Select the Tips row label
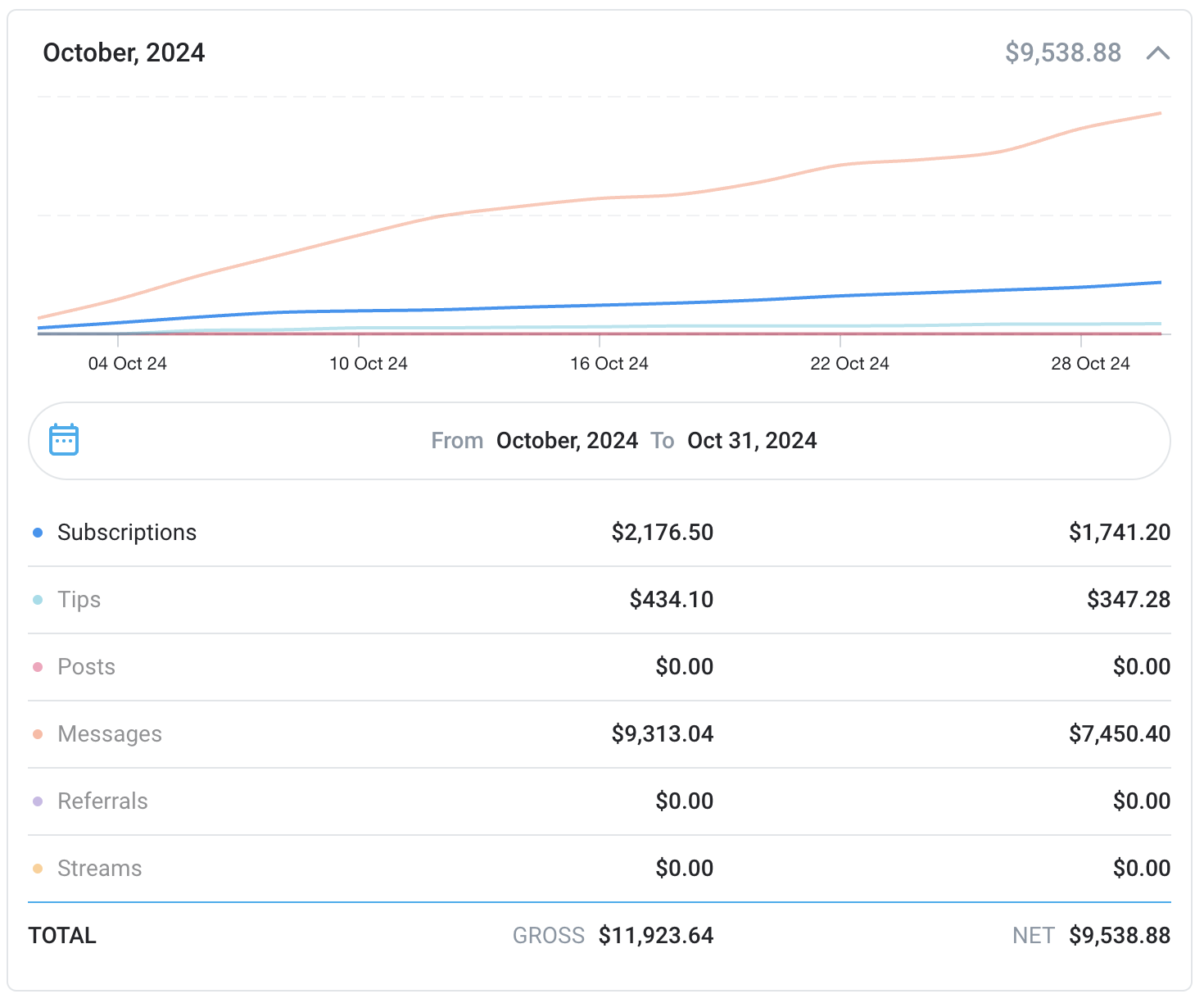This screenshot has width=1204, height=1003. coord(79,600)
